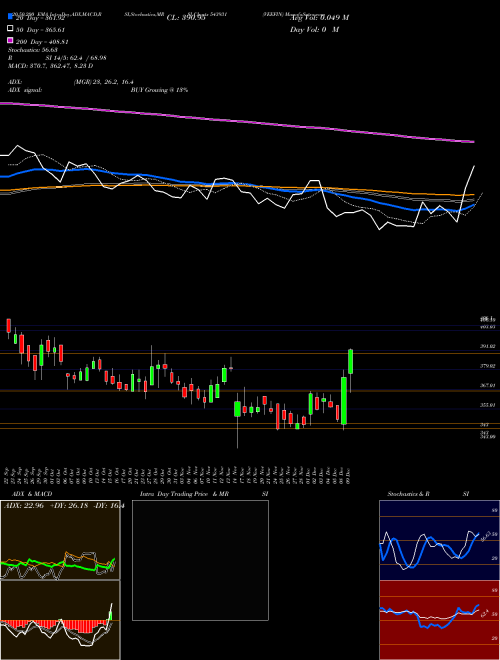Click the 'Day Vol: 0 M' text
Screen dimensions: 500x660
[314, 29]
